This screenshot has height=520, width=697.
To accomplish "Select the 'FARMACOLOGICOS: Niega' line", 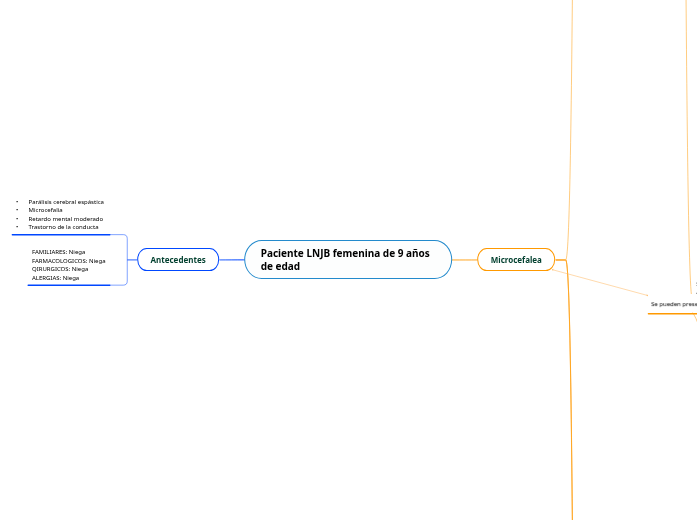I will click(x=68, y=260).
